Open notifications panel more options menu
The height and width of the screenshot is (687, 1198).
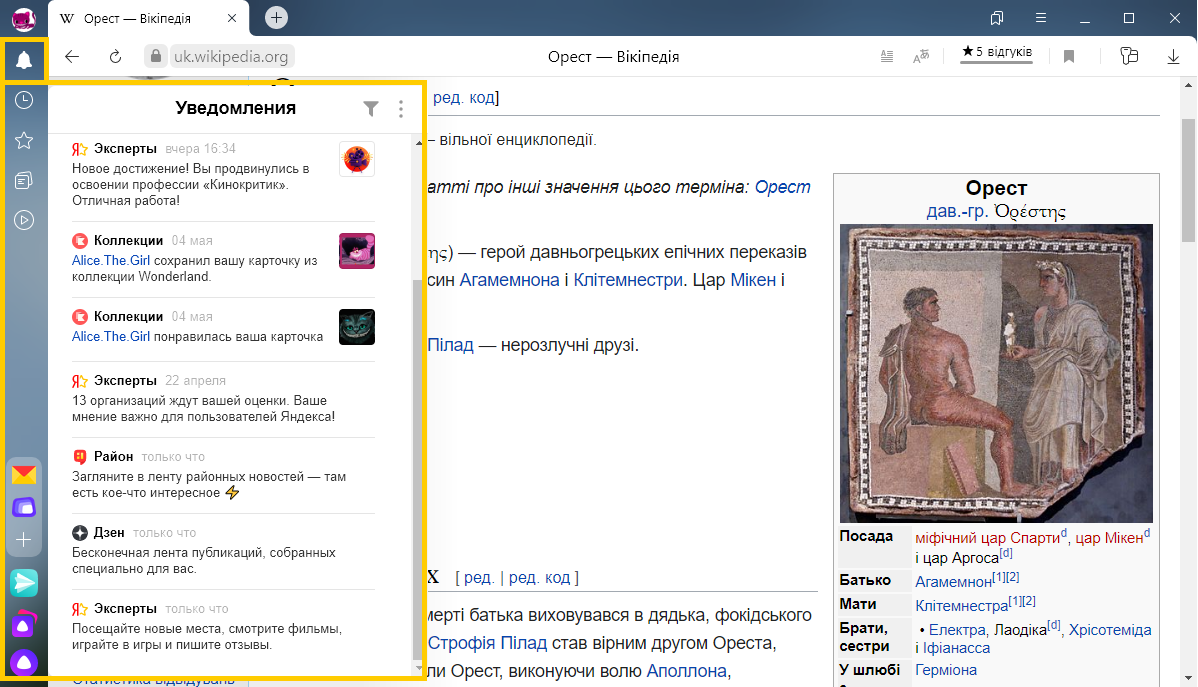400,109
